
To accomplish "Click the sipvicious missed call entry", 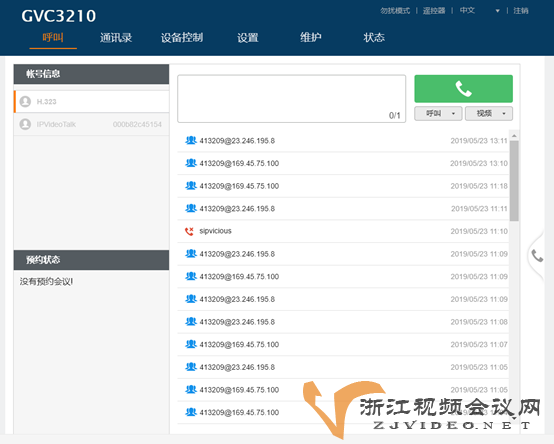I will pyautogui.click(x=343, y=231).
